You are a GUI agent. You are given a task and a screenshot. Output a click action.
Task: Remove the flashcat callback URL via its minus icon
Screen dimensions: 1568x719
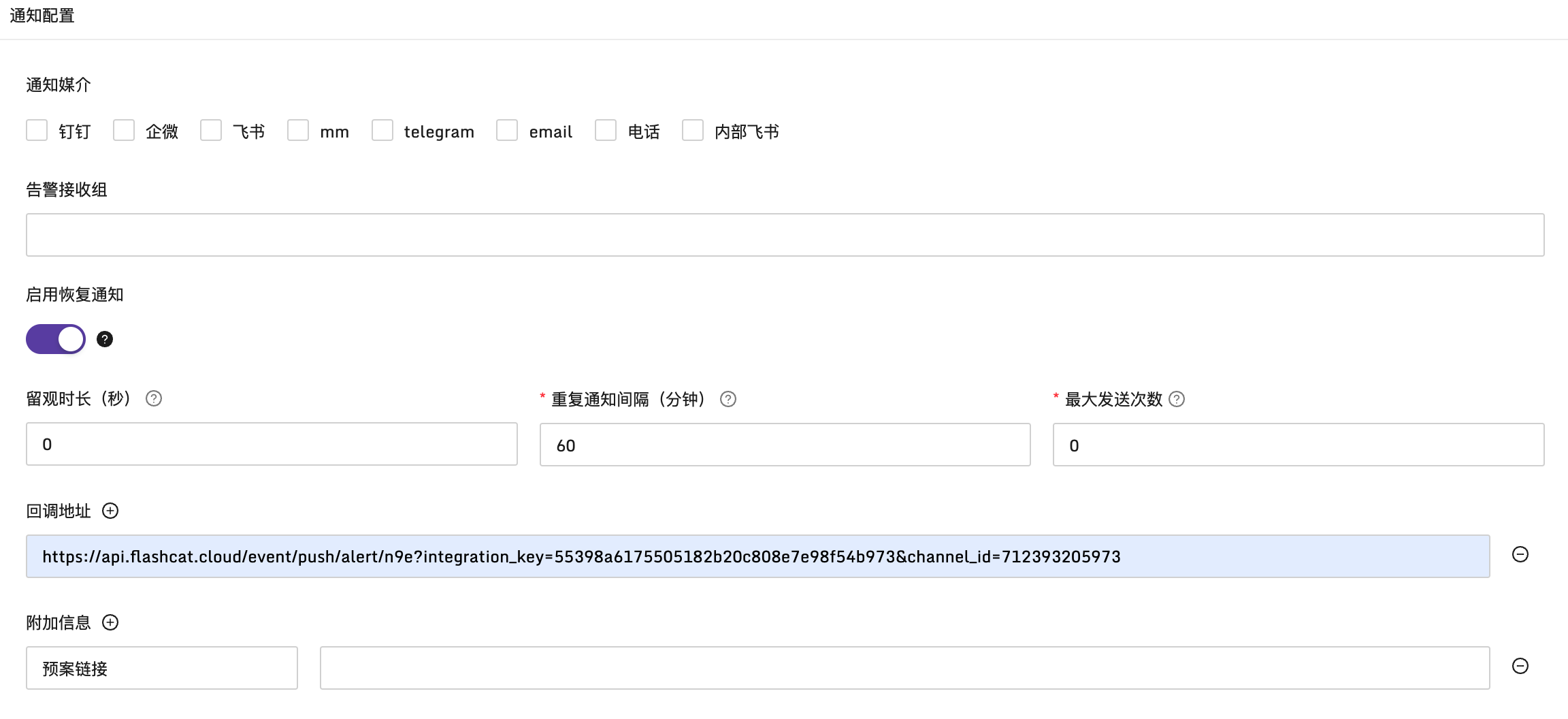click(x=1520, y=555)
